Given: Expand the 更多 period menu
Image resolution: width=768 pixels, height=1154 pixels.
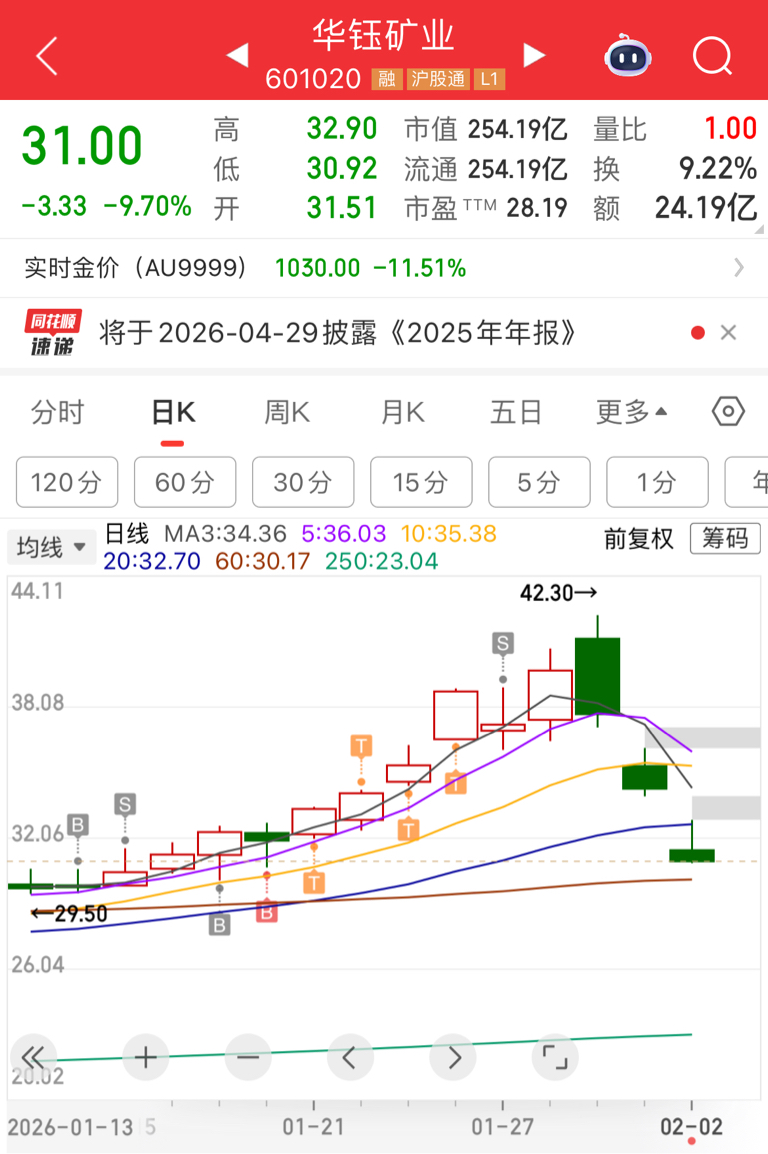Looking at the screenshot, I should coord(631,412).
